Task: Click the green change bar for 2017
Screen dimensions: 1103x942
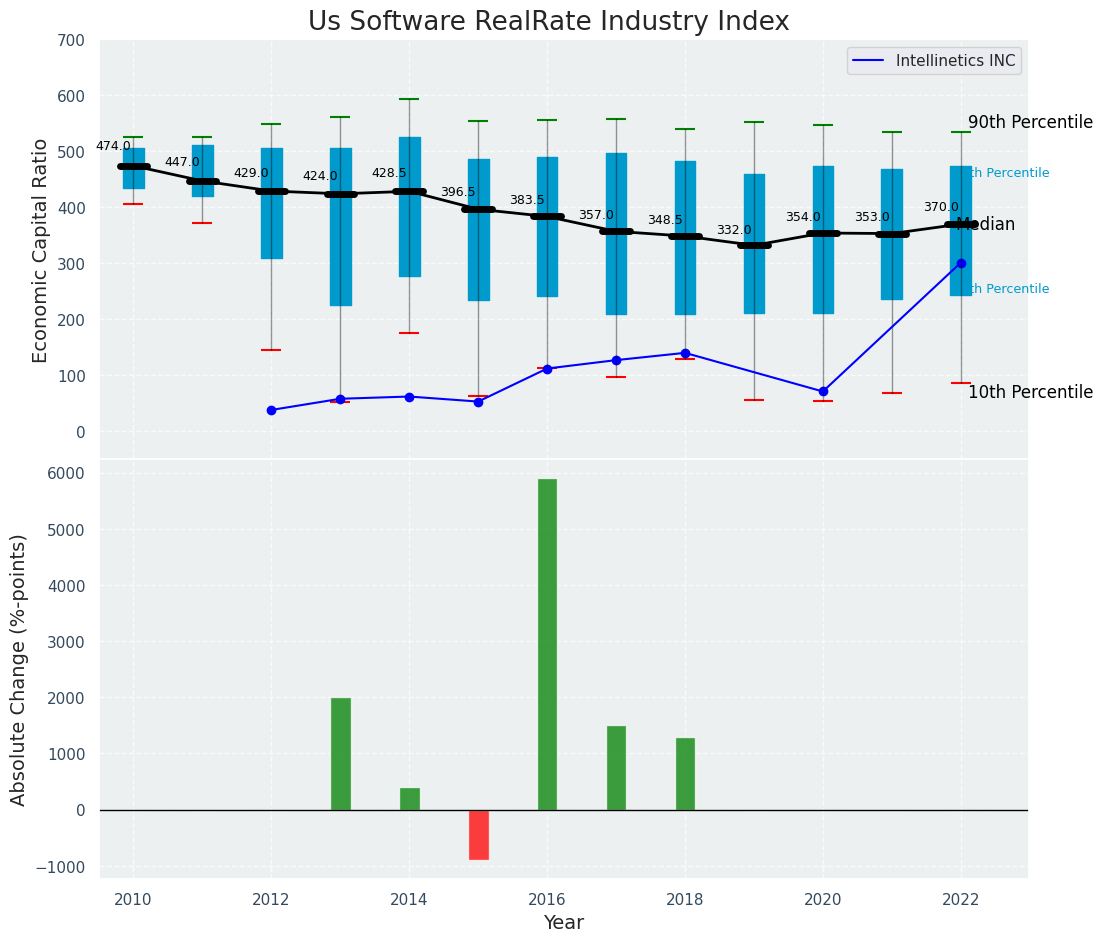Action: [616, 768]
